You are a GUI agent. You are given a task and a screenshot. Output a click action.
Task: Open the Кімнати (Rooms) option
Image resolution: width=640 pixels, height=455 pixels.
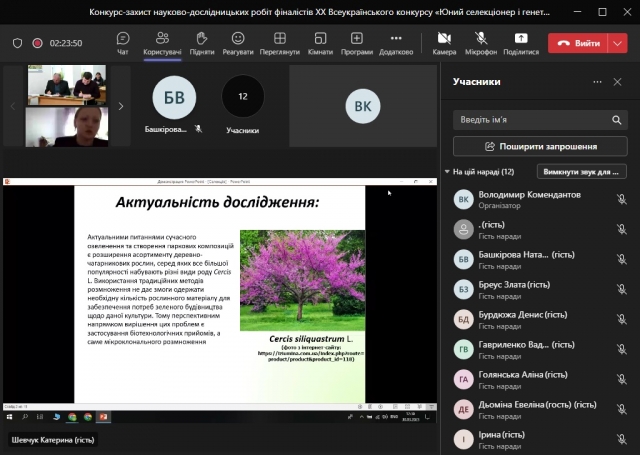[x=320, y=42]
